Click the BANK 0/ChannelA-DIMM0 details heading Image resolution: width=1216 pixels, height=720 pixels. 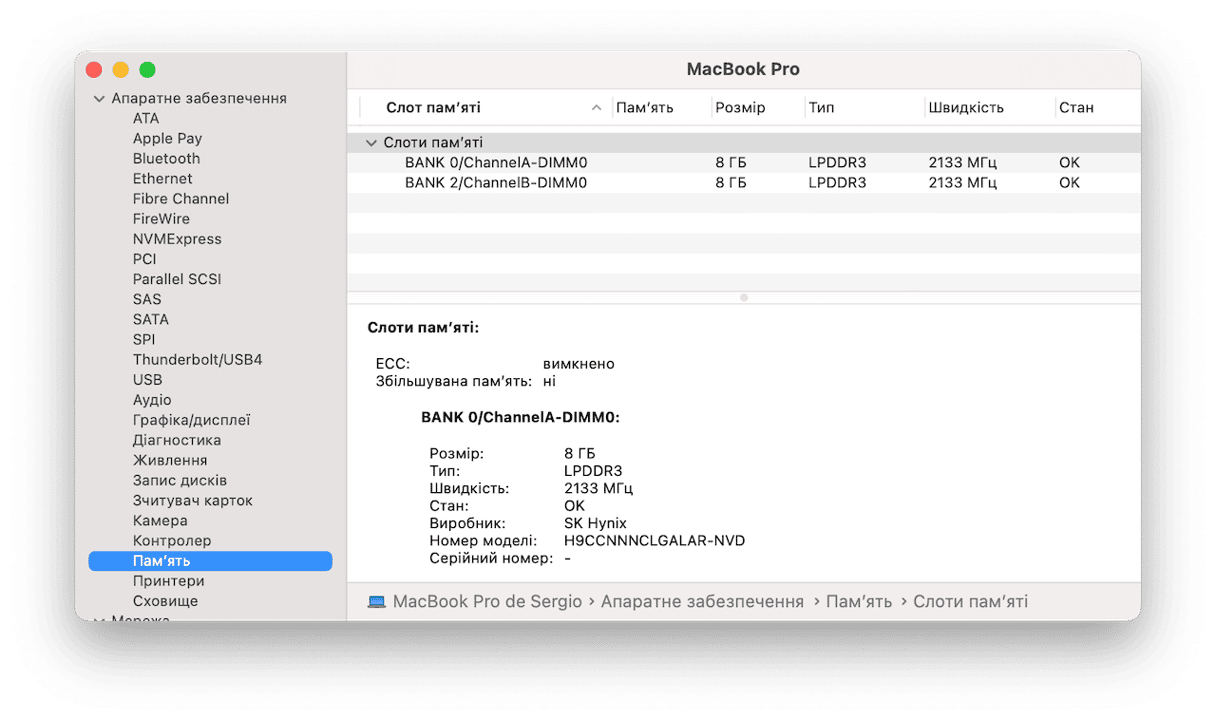point(520,418)
